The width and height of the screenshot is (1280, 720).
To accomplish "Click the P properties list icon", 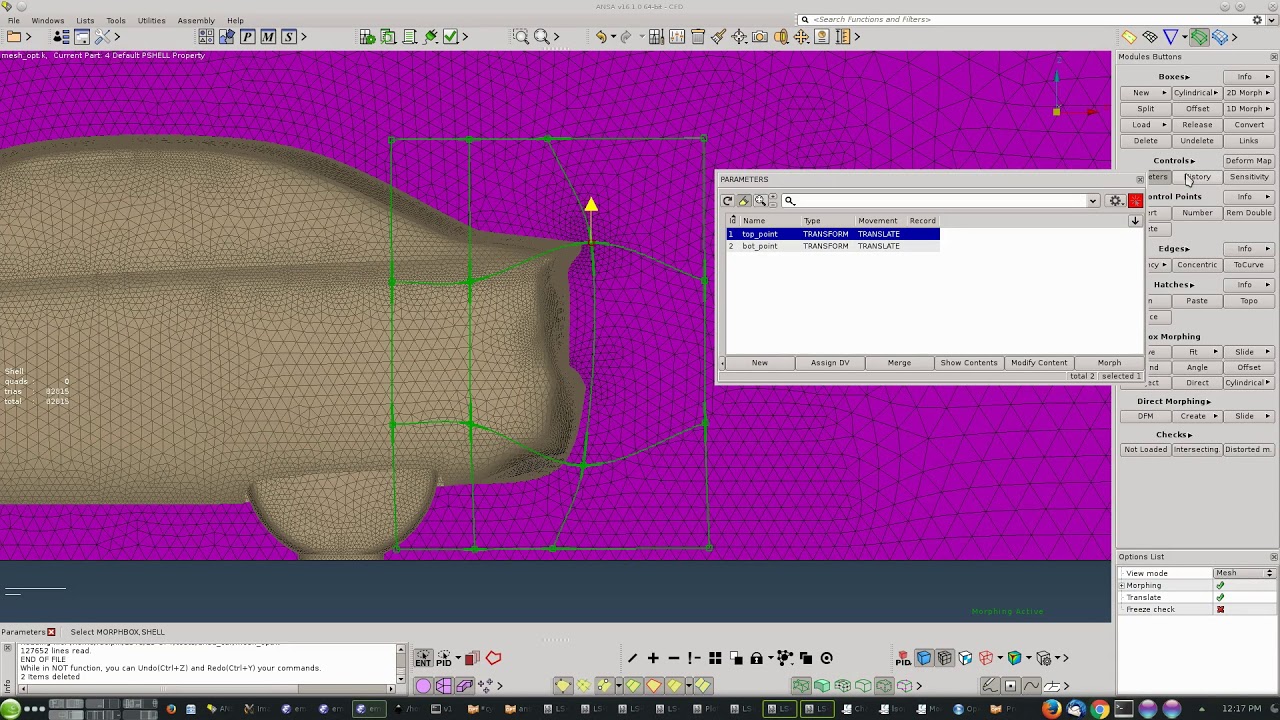I will (247, 37).
